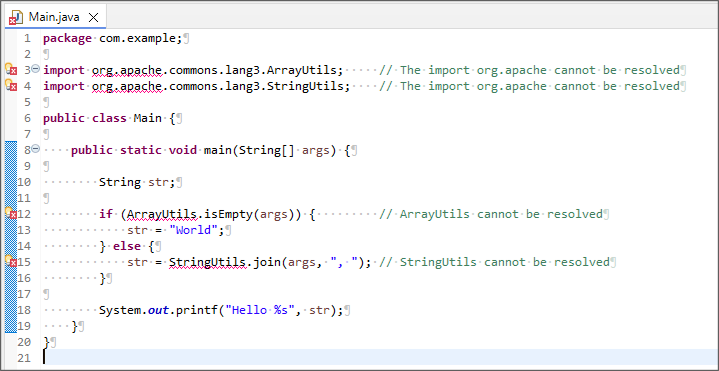The height and width of the screenshot is (371, 719).
Task: Click the "Hello %s" string literal
Action: pyautogui.click(x=260, y=311)
